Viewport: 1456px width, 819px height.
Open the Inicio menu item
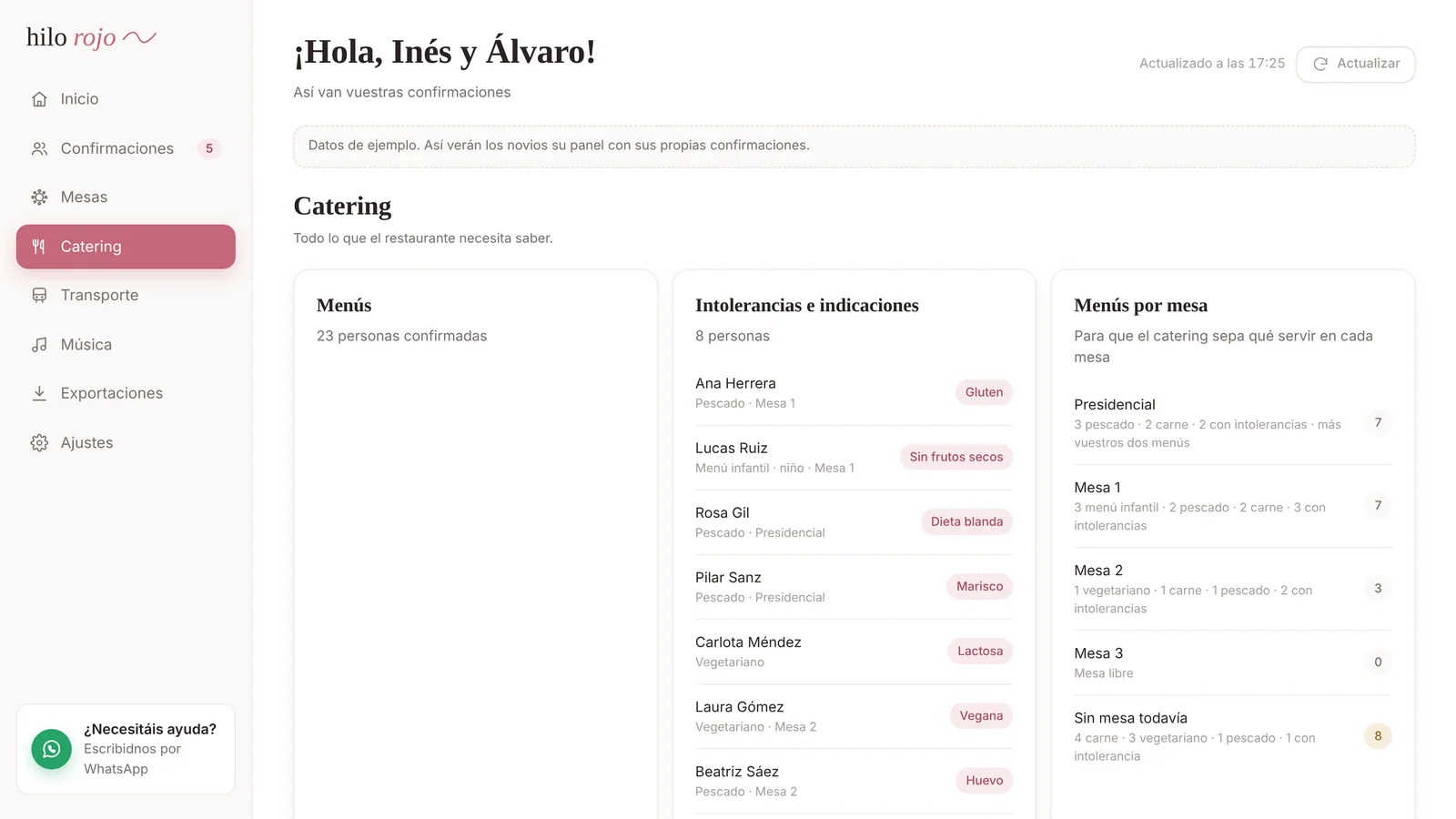pos(126,99)
